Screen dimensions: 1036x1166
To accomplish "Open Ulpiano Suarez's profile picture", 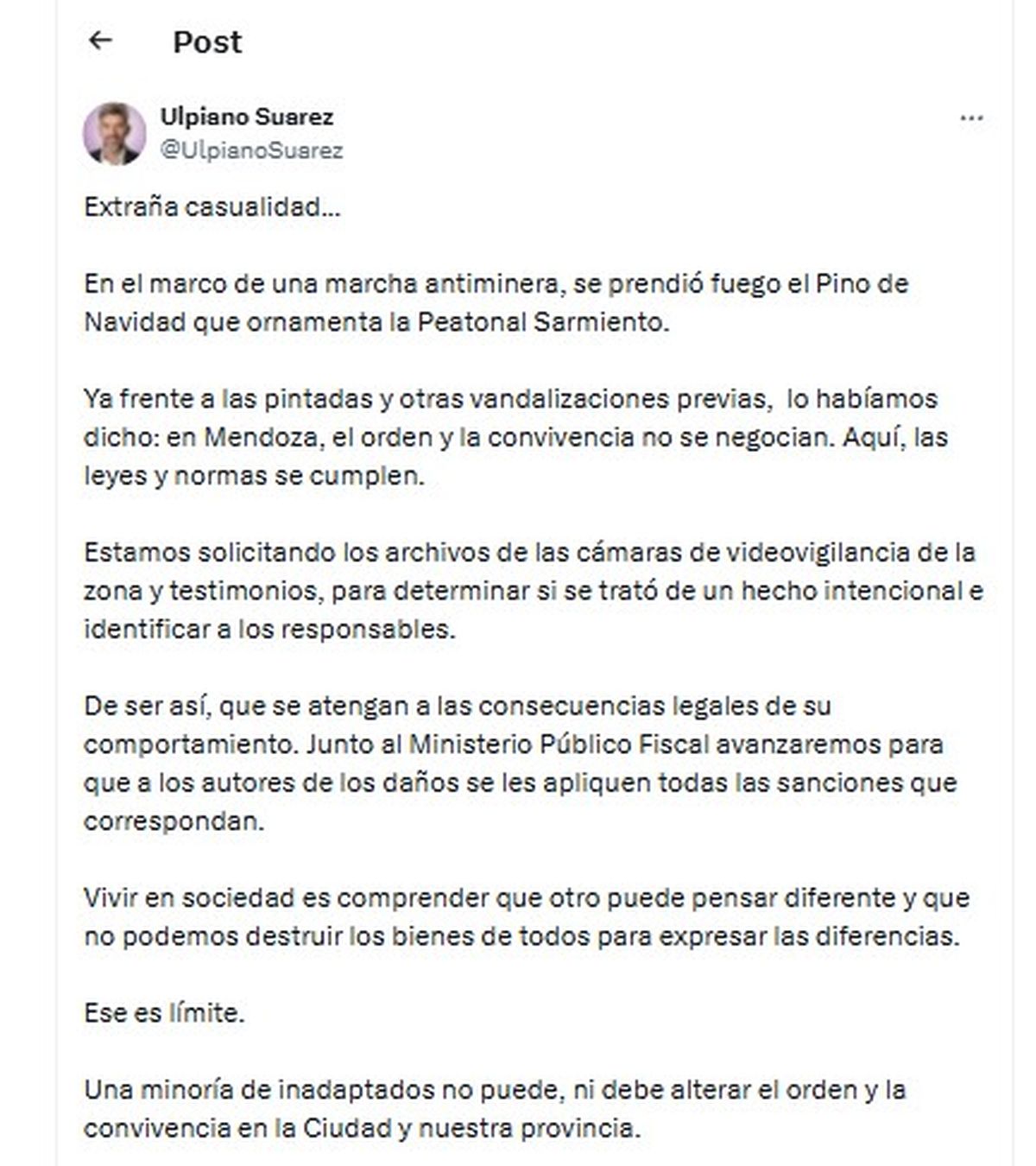I will click(114, 134).
